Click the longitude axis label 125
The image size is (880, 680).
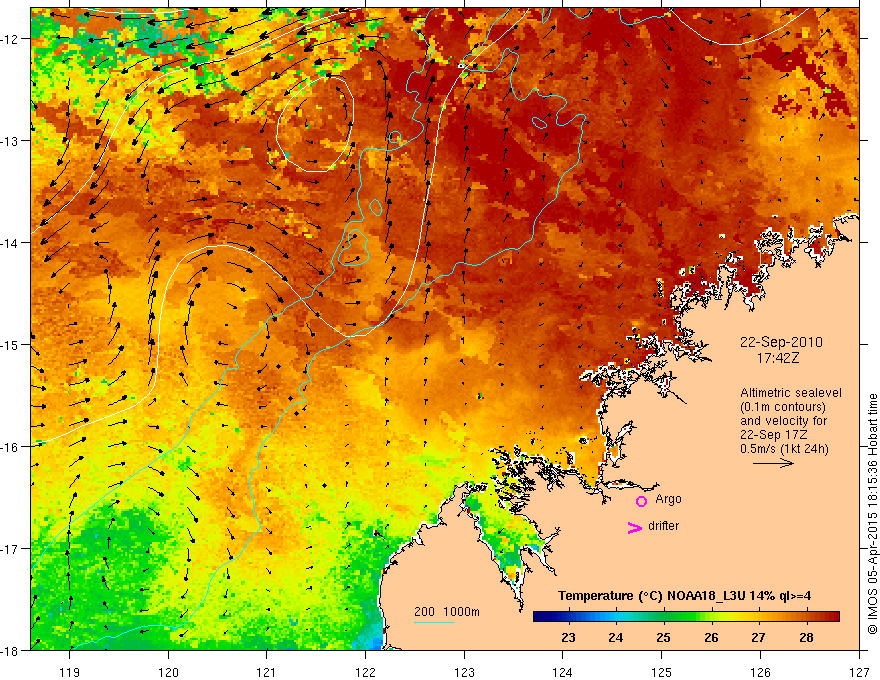(661, 672)
